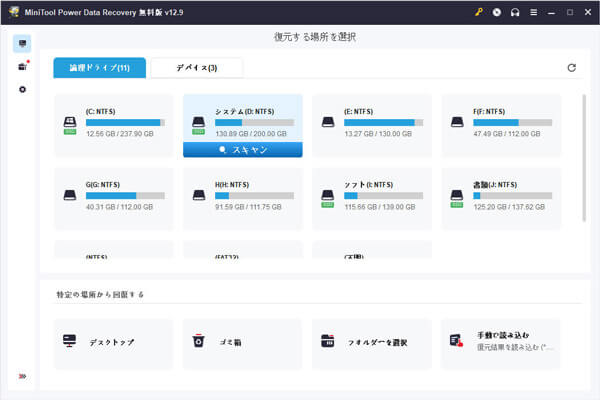Select the システム(D: NTFS) drive icon
Screen dimensions: 600x400
click(x=198, y=126)
